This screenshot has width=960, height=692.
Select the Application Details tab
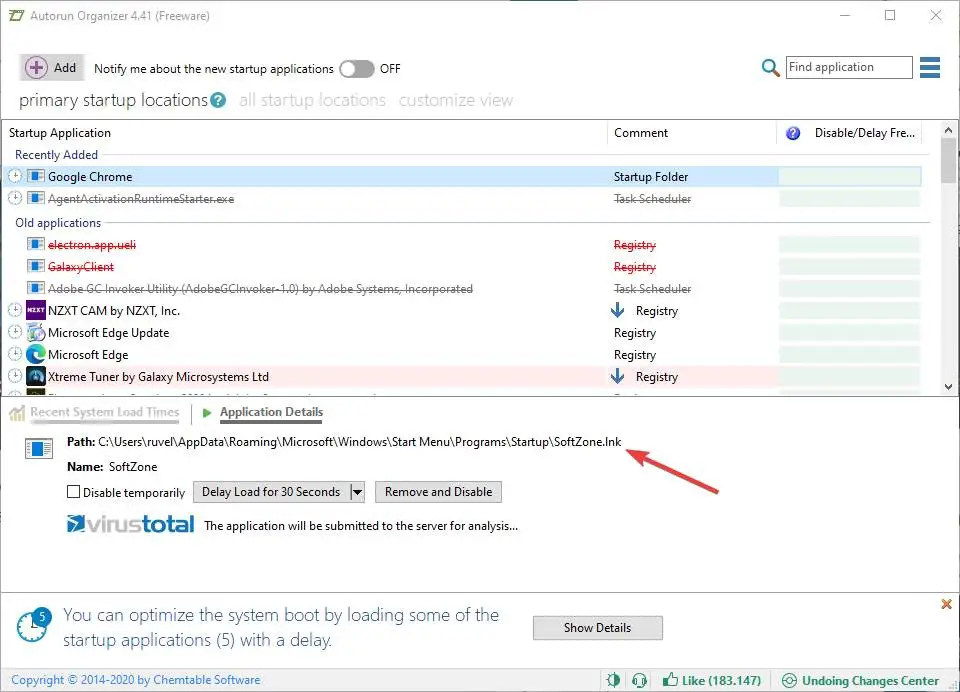click(271, 412)
